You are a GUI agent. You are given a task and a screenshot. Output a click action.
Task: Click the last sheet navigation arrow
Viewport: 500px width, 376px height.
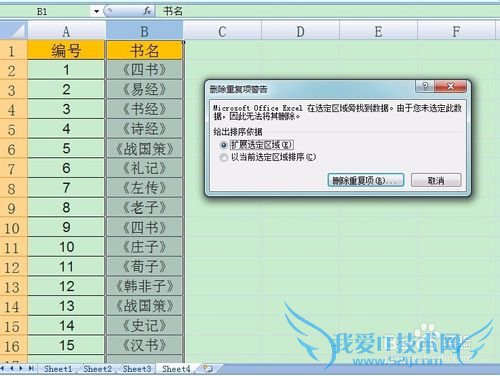tap(31, 368)
